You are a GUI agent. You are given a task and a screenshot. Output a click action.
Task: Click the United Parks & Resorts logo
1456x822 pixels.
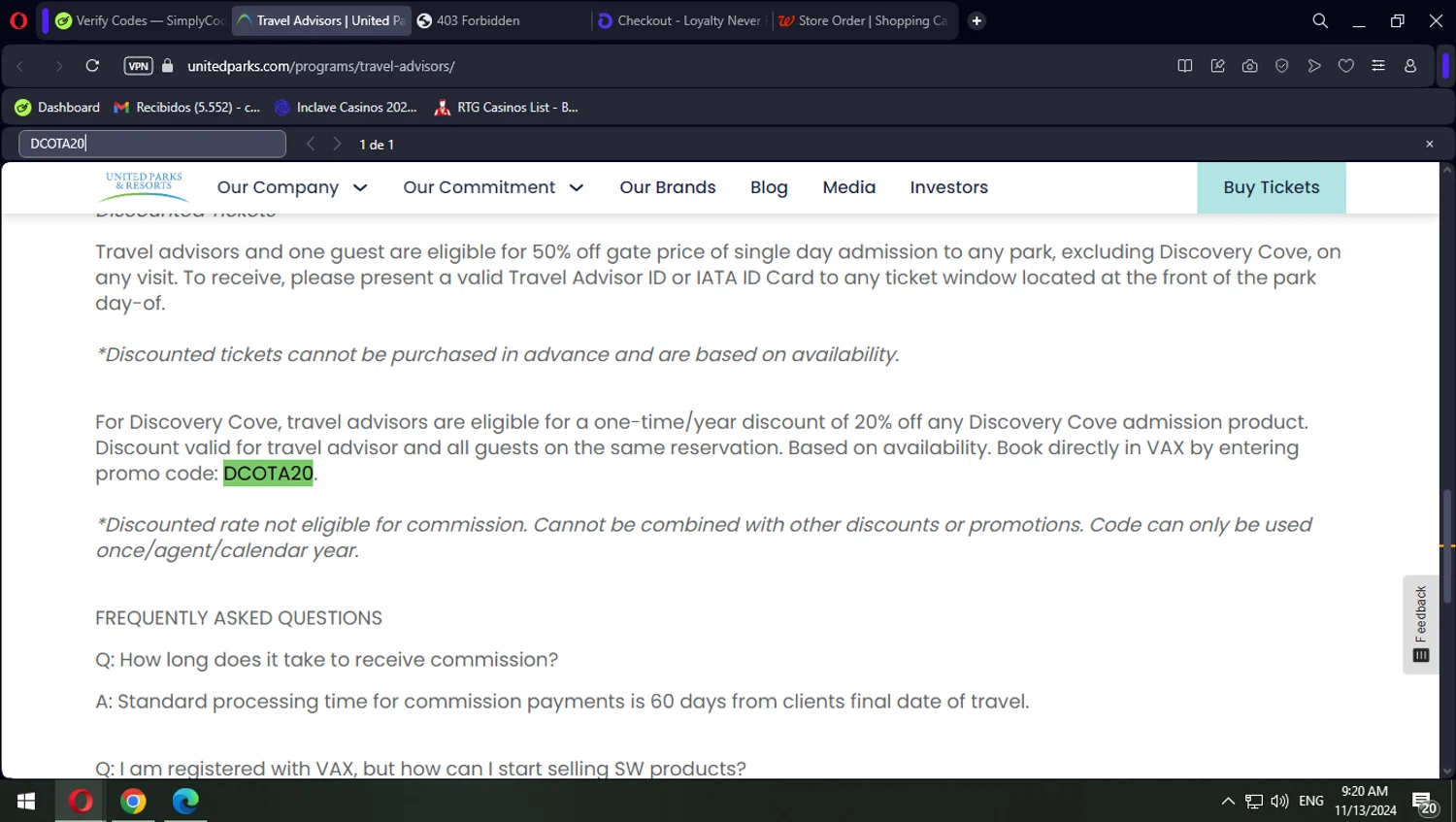[145, 186]
